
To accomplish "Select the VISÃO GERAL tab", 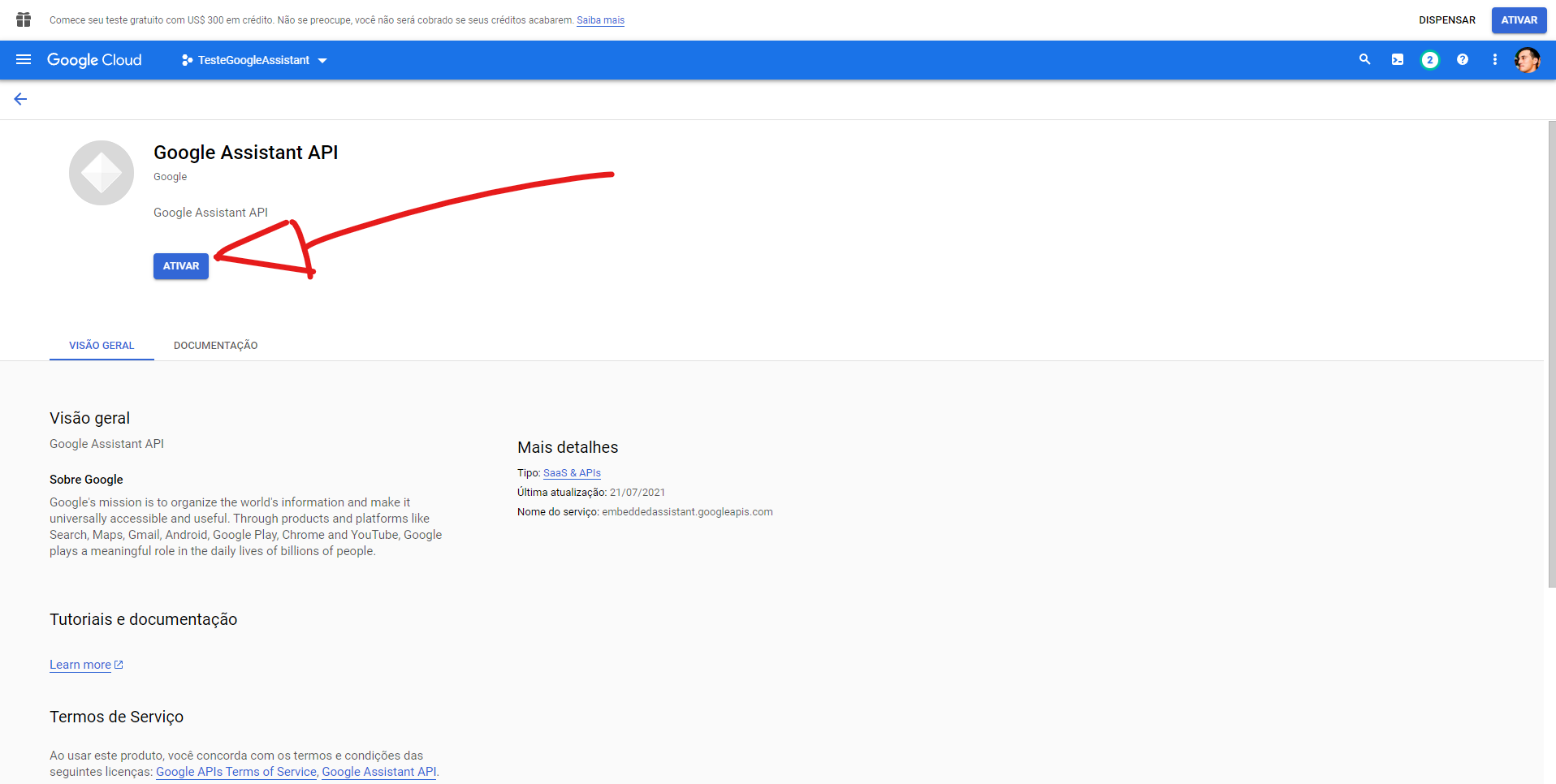I will 101,345.
